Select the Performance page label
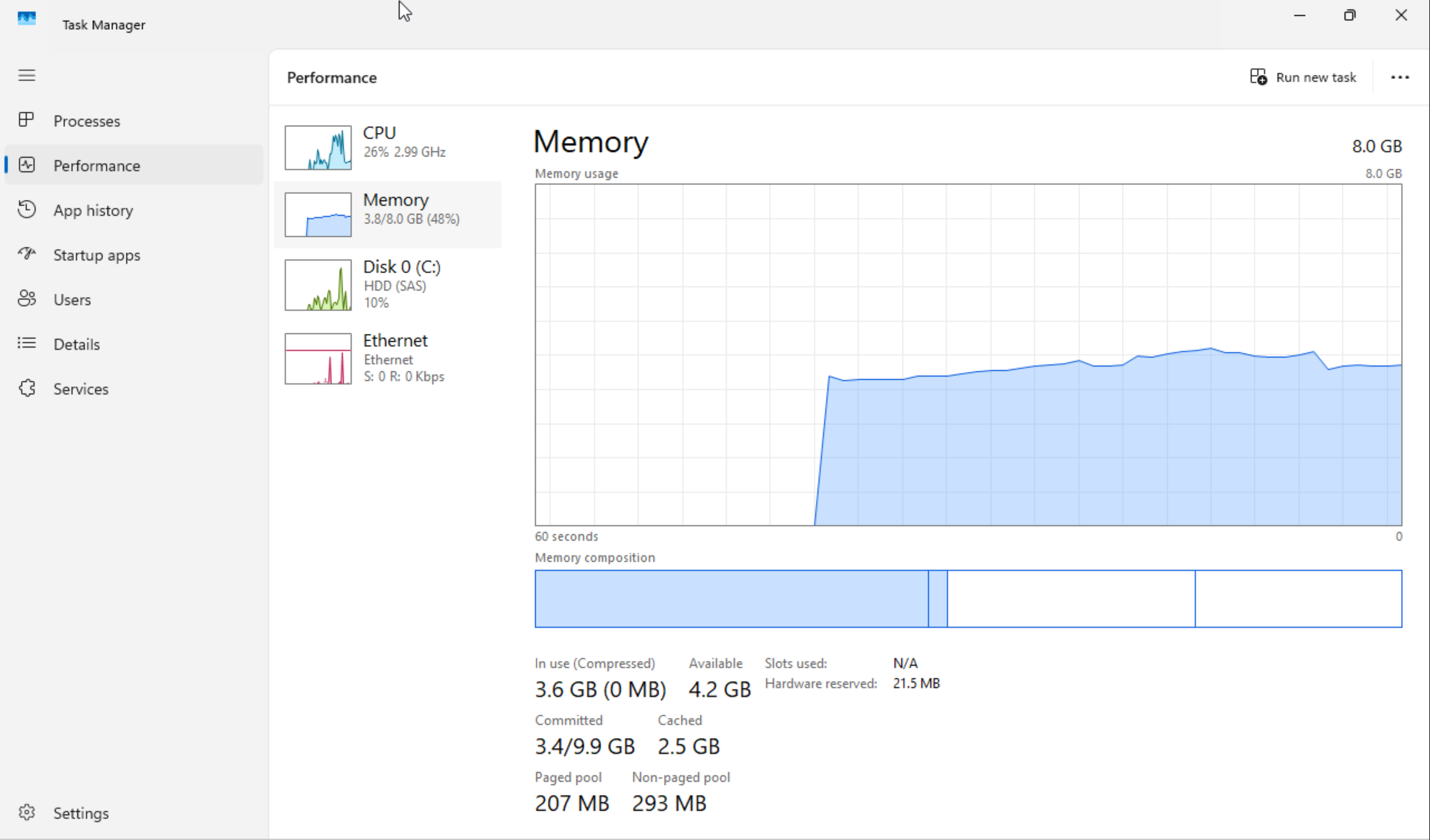Viewport: 1430px width, 840px height. 96,166
